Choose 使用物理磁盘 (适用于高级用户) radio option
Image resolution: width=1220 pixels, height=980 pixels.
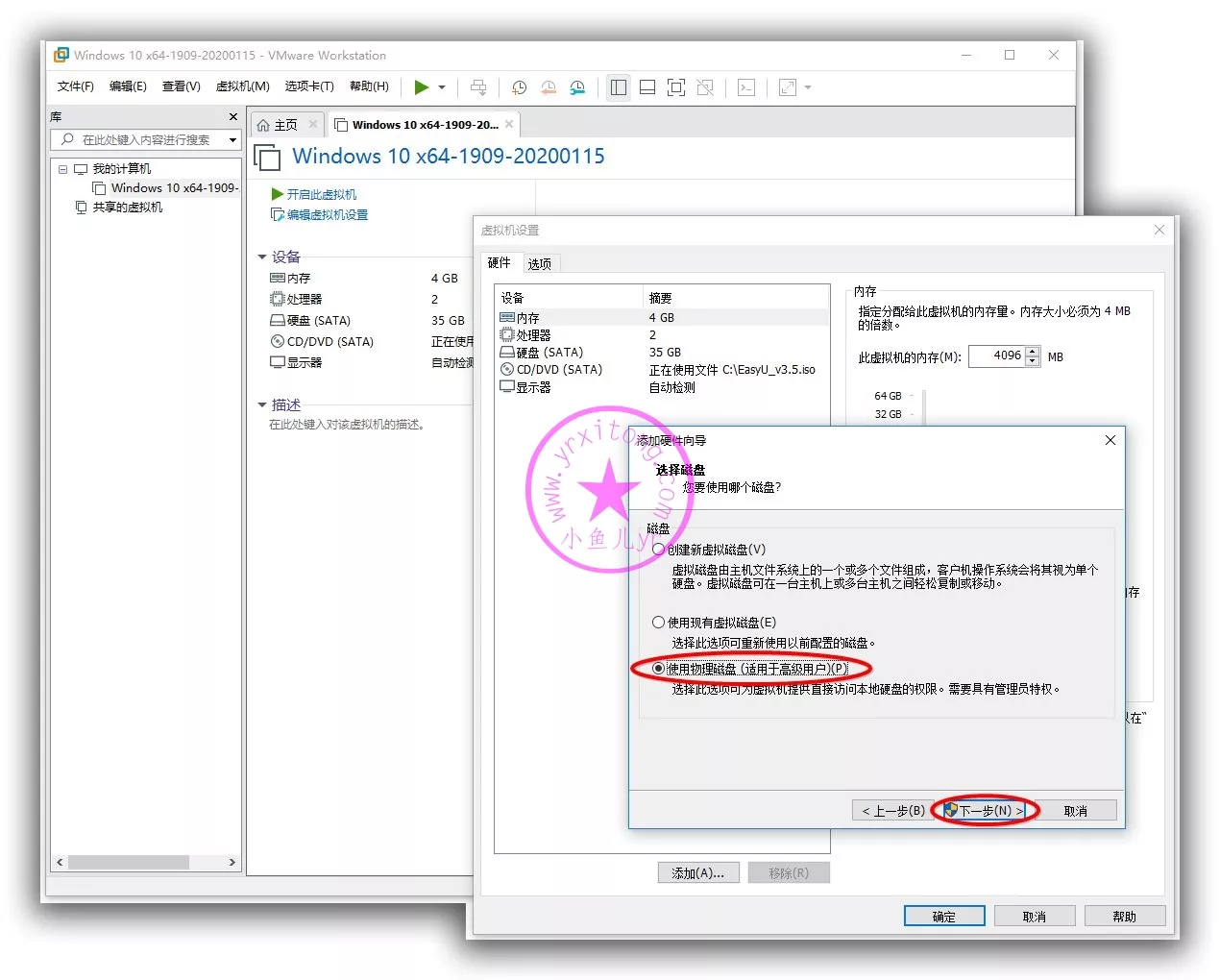click(x=659, y=669)
